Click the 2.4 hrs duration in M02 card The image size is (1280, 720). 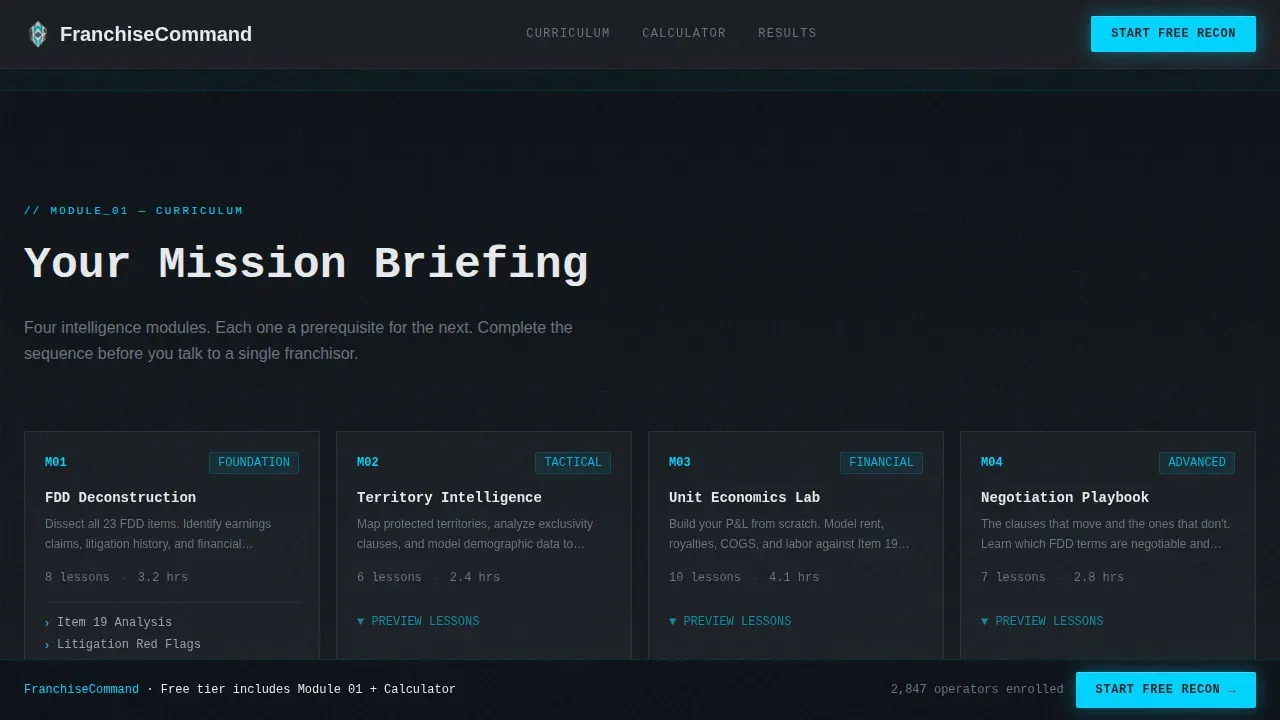point(475,577)
